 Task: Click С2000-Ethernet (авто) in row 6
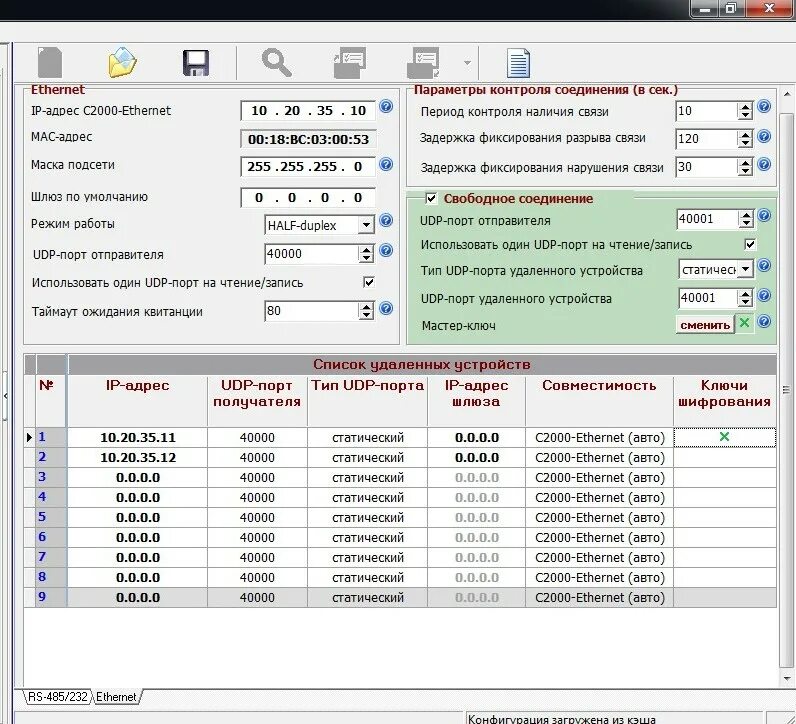[600, 537]
